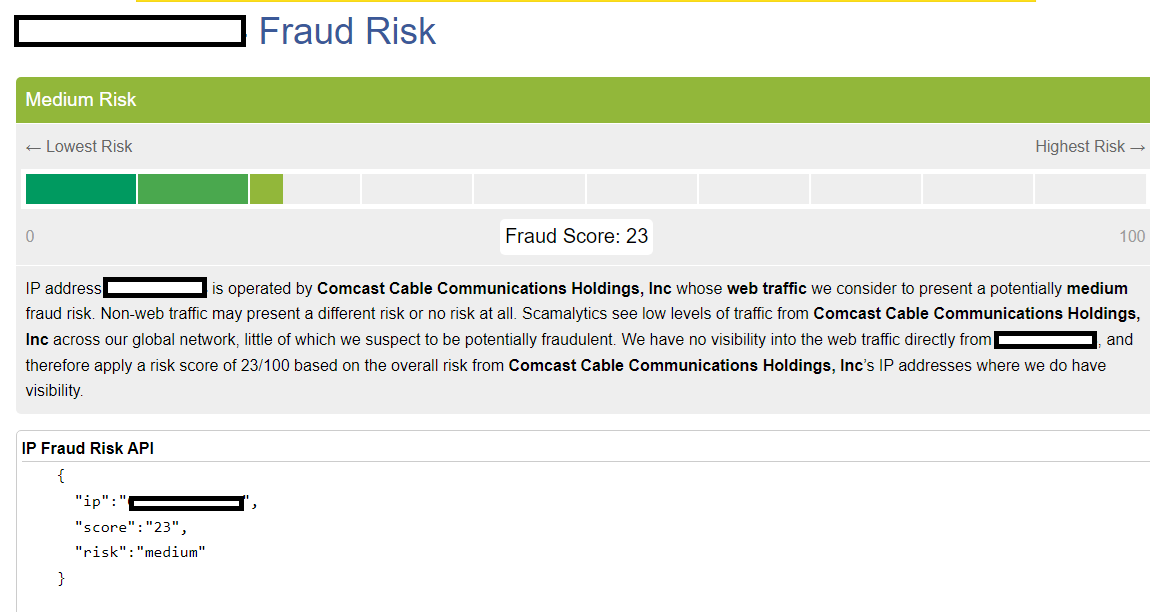The image size is (1150, 612).
Task: Click the "← Lowest Risk" label
Action: tap(79, 147)
